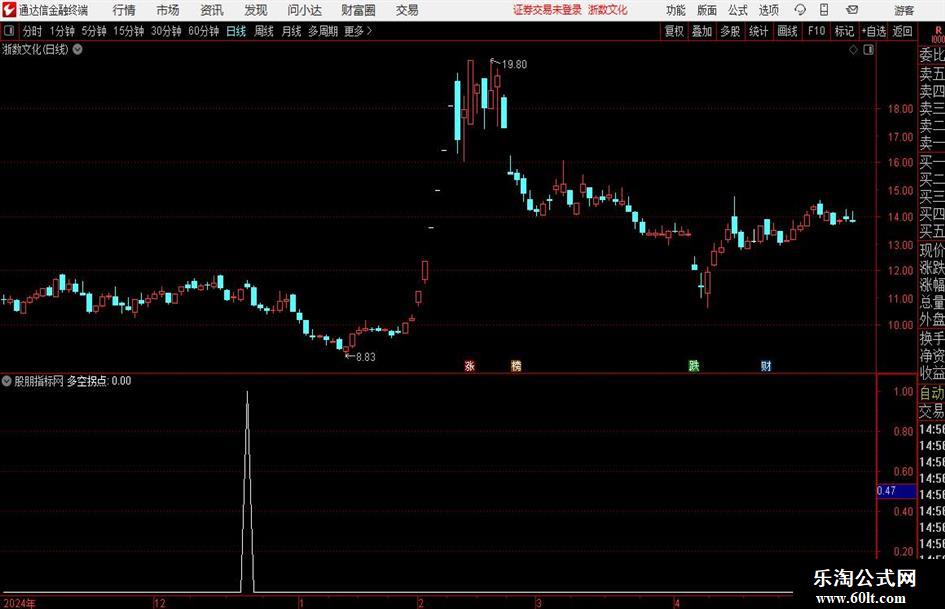Click the 跌 event marker below chart
This screenshot has width=945, height=609.
pos(694,365)
